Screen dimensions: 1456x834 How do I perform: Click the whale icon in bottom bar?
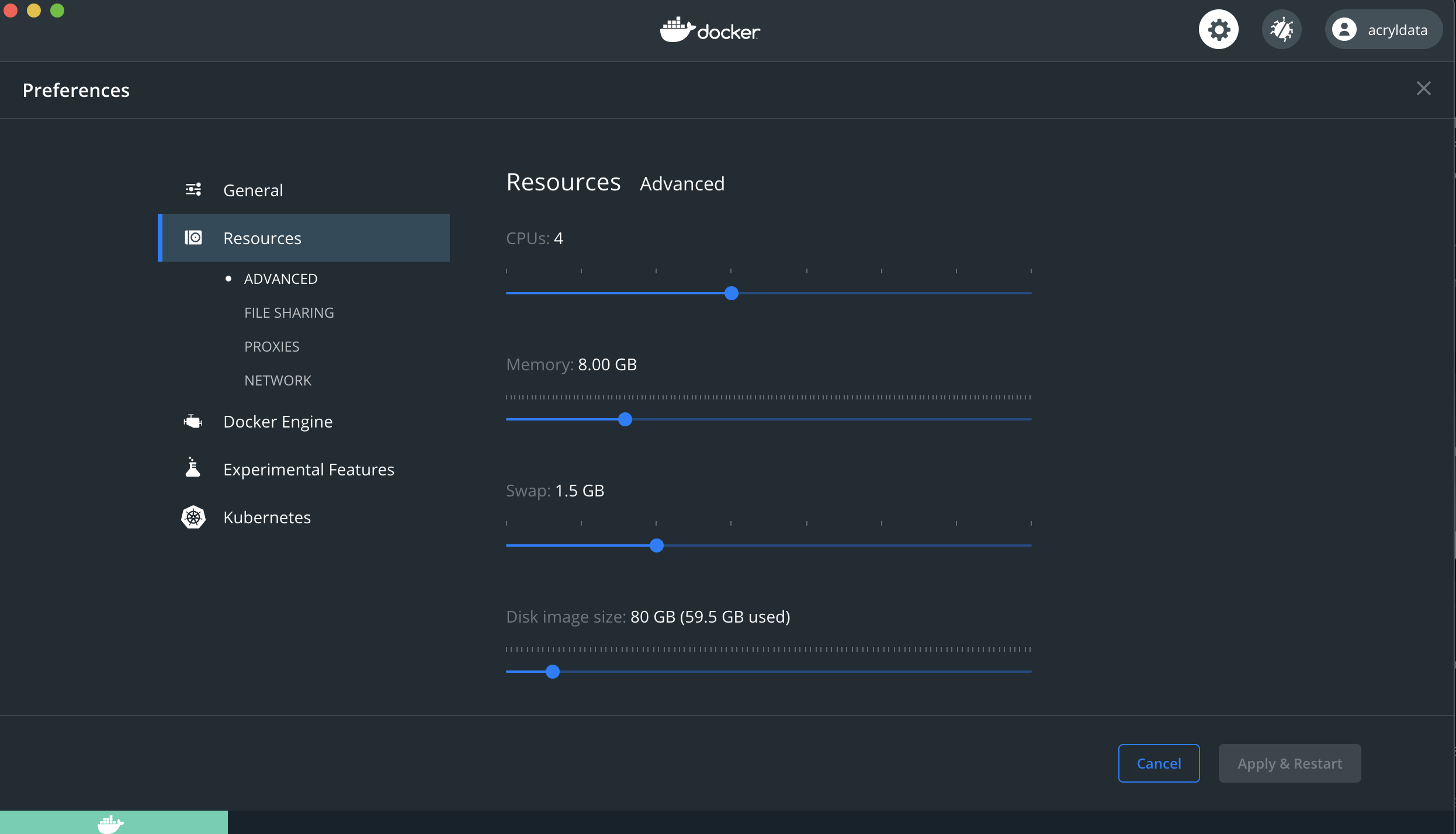(110, 823)
